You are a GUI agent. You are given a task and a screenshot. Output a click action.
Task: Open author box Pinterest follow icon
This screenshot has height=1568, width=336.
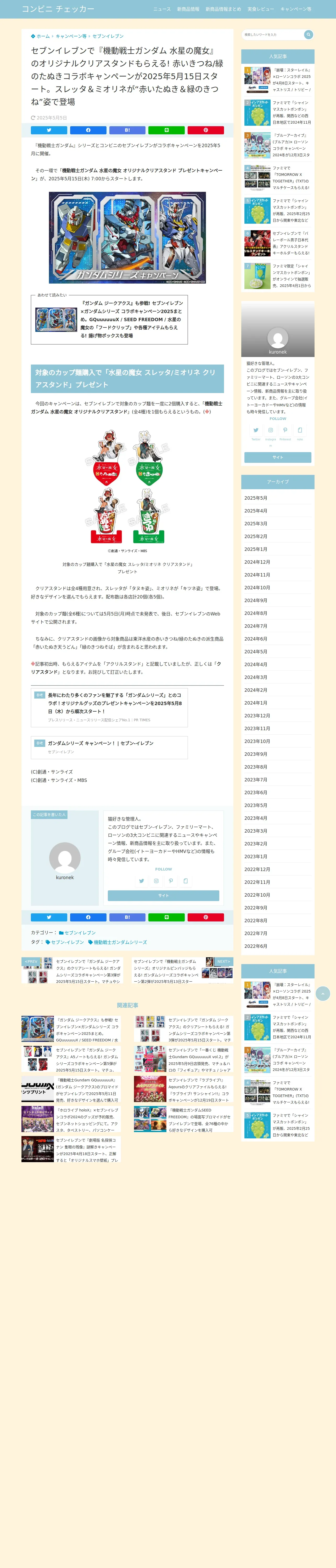pos(171,881)
